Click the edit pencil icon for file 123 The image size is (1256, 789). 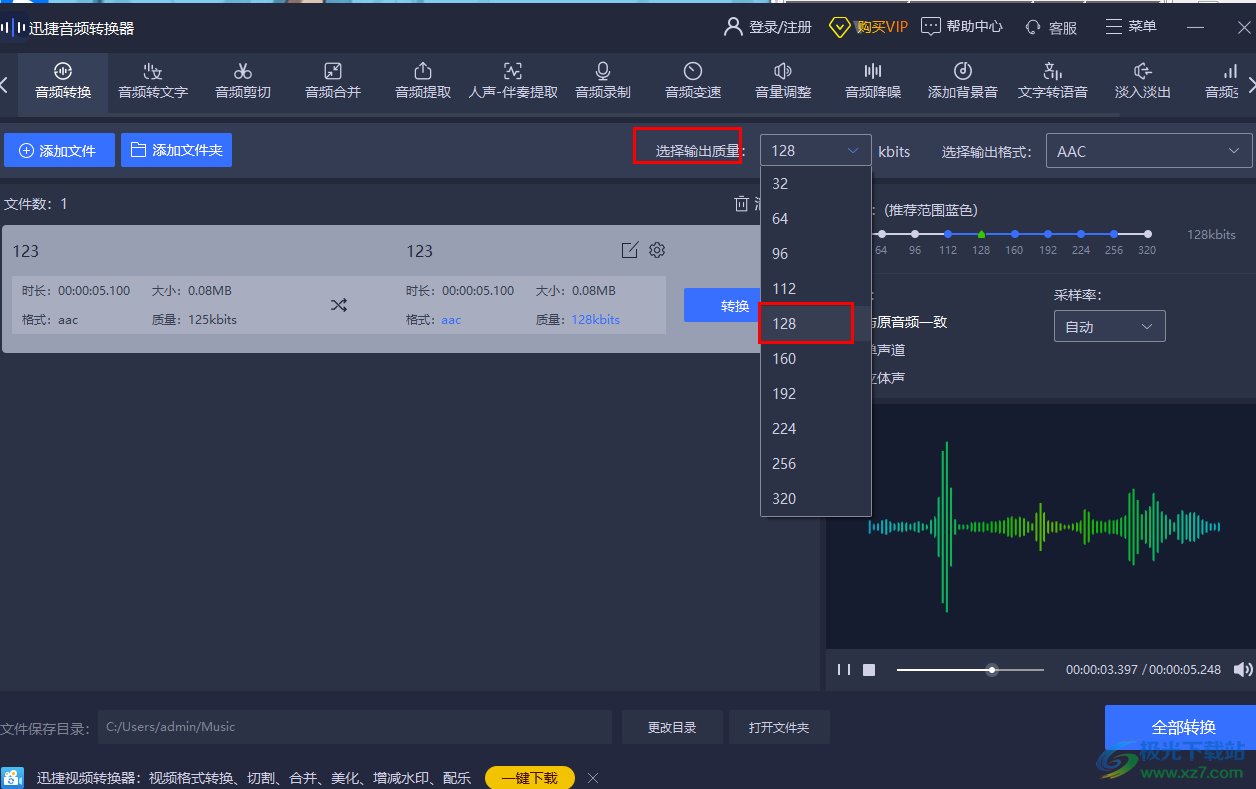tap(629, 250)
